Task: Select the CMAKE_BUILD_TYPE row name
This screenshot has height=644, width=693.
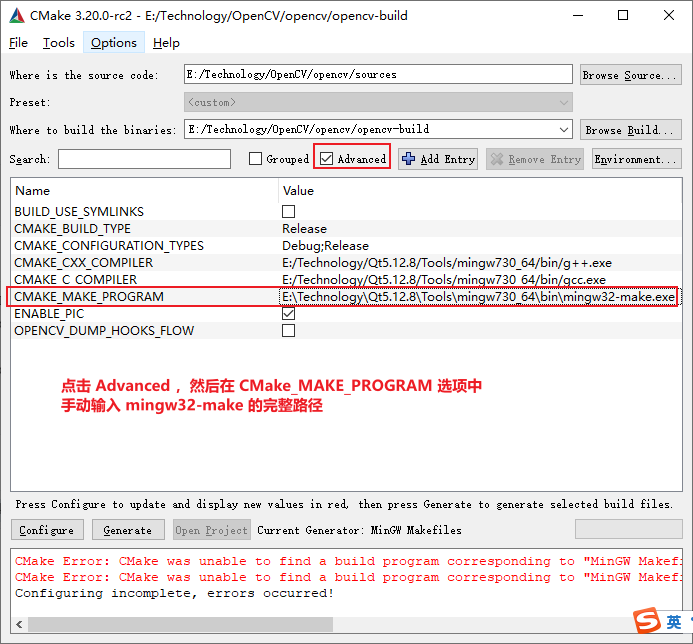Action: click(72, 229)
